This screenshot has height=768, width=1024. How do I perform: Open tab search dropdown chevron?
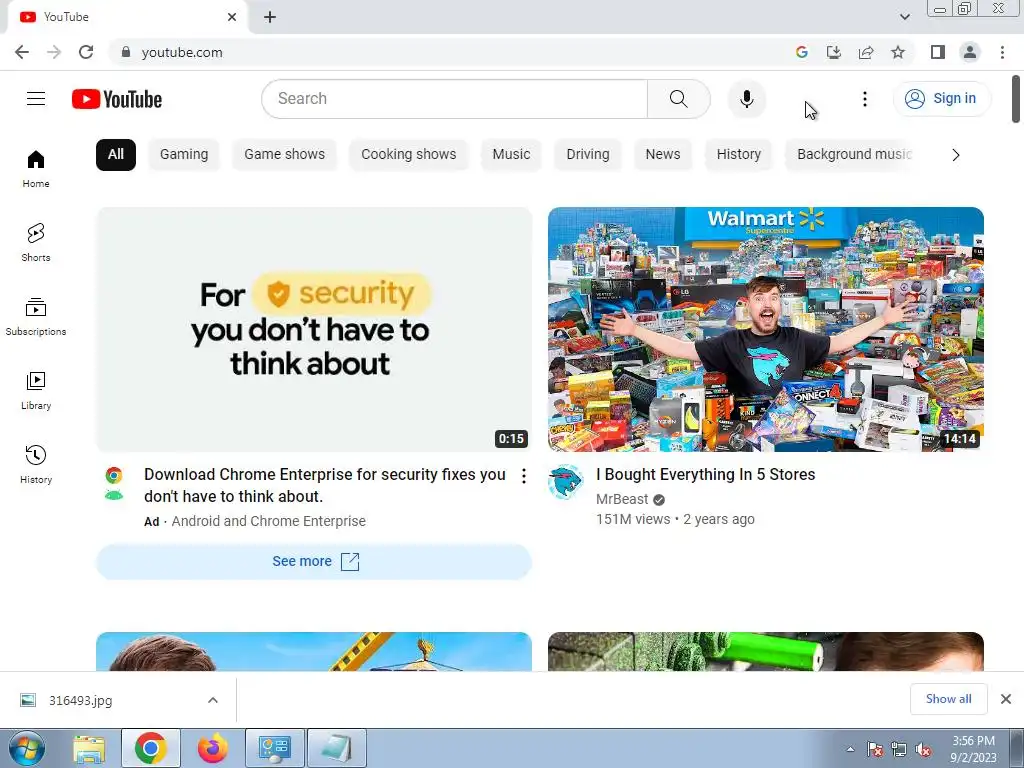point(904,17)
